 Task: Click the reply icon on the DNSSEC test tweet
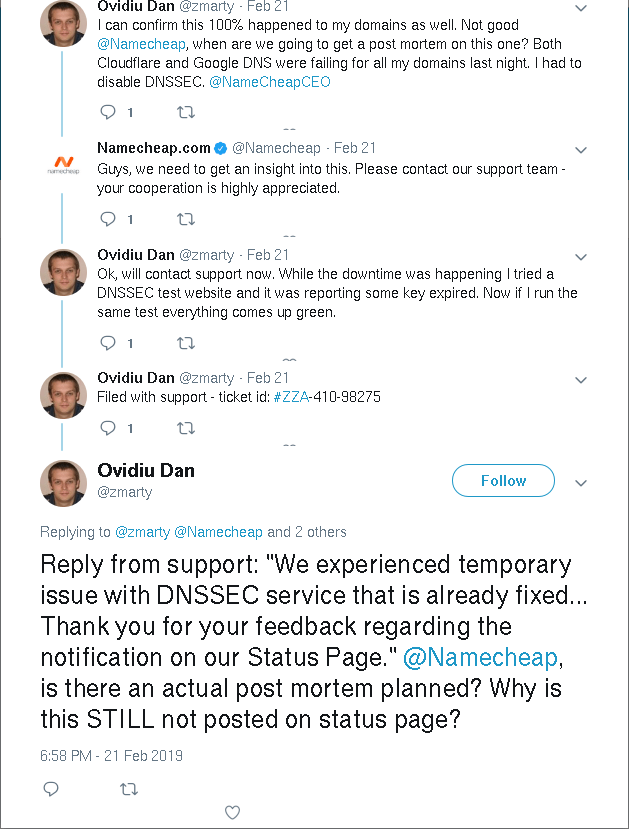(107, 341)
